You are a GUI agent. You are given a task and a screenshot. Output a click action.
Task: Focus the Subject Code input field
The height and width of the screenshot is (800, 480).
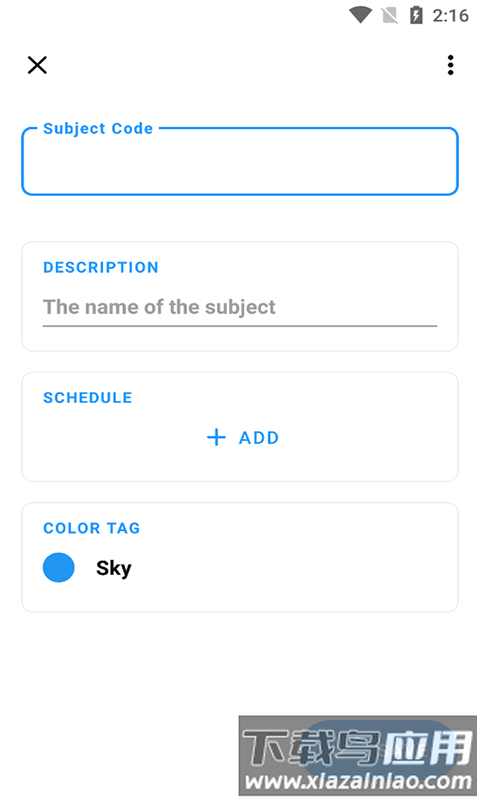coord(240,161)
